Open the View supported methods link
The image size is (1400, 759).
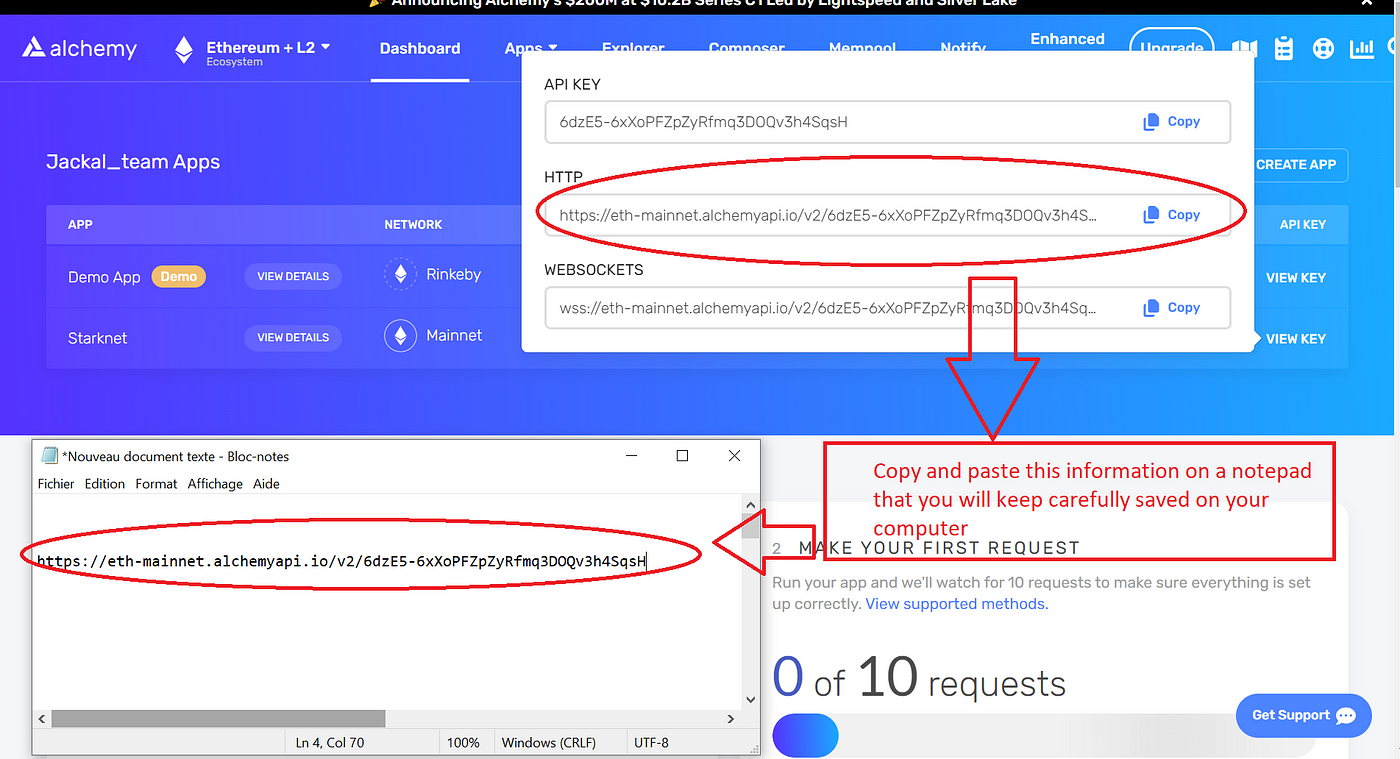957,604
